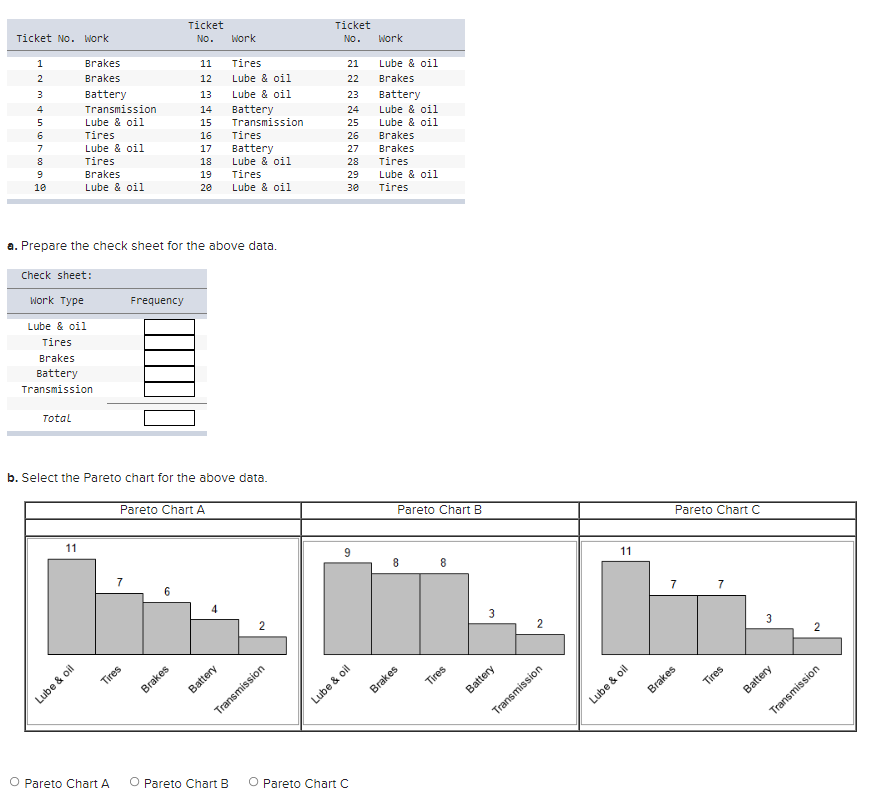Screen dimensions: 891x802
Task: Click the tallest bar labeled 11 in Chart A
Action: pos(72,606)
